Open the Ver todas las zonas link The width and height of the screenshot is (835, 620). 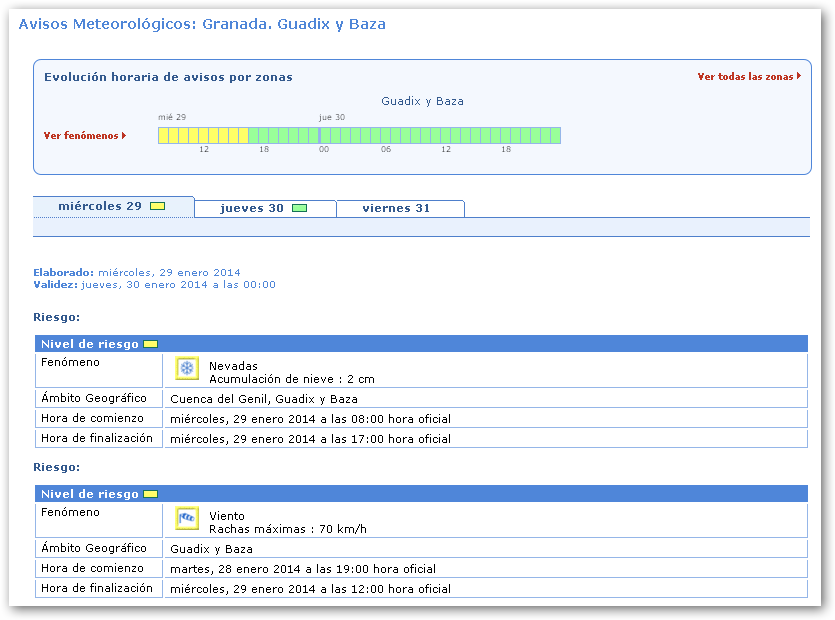coord(745,76)
